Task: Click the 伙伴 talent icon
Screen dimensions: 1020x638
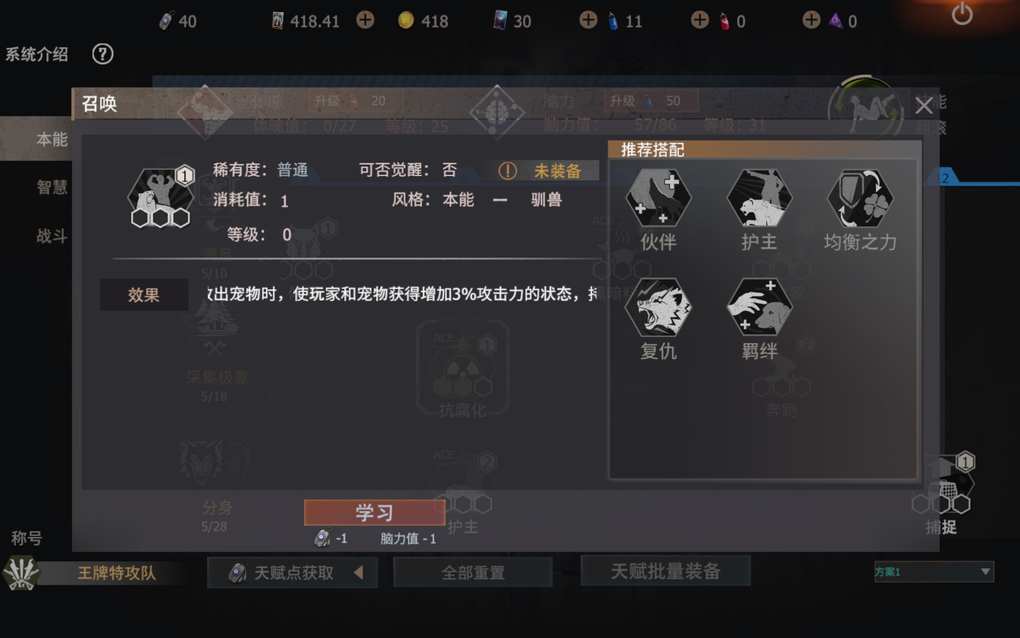Action: [658, 198]
